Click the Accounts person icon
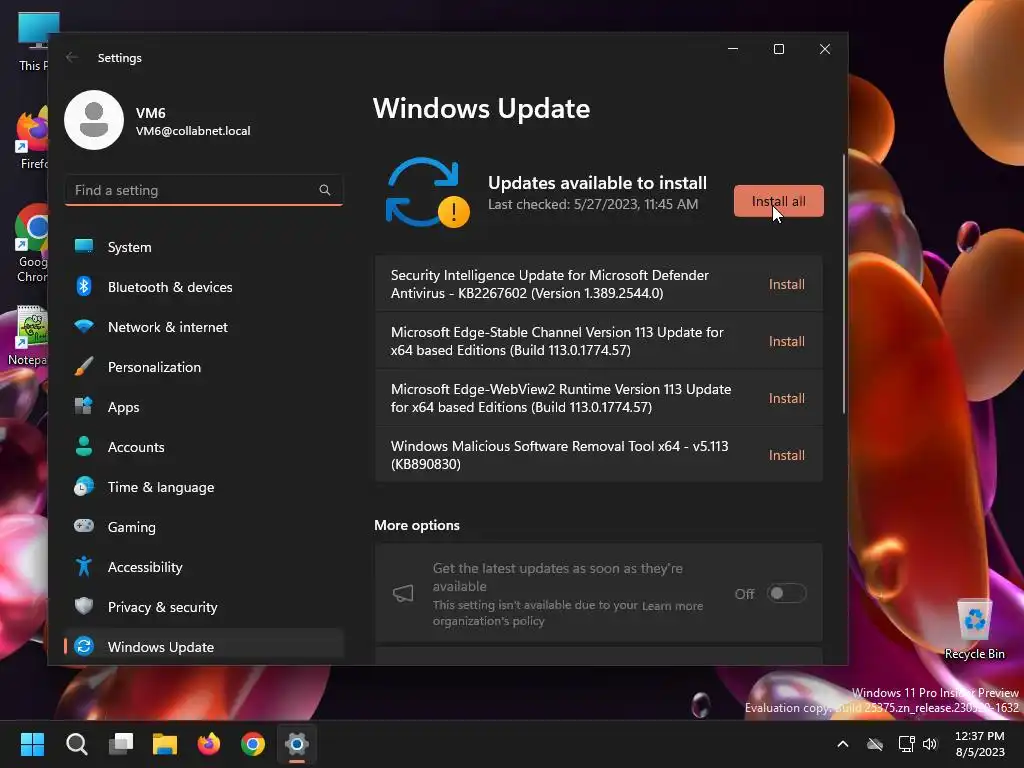 (x=84, y=446)
